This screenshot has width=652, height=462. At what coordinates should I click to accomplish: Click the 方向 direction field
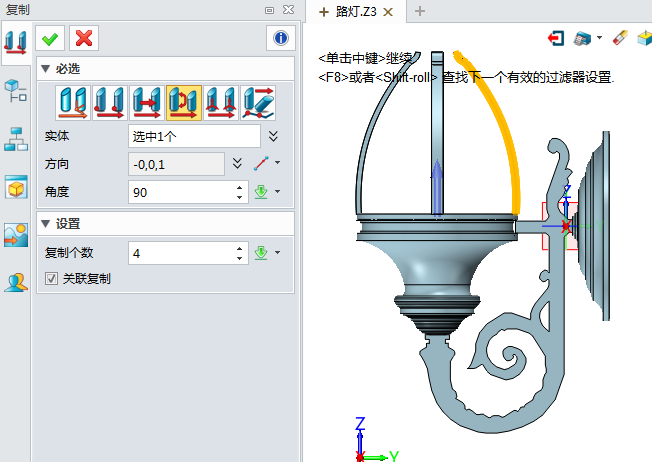pyautogui.click(x=176, y=164)
